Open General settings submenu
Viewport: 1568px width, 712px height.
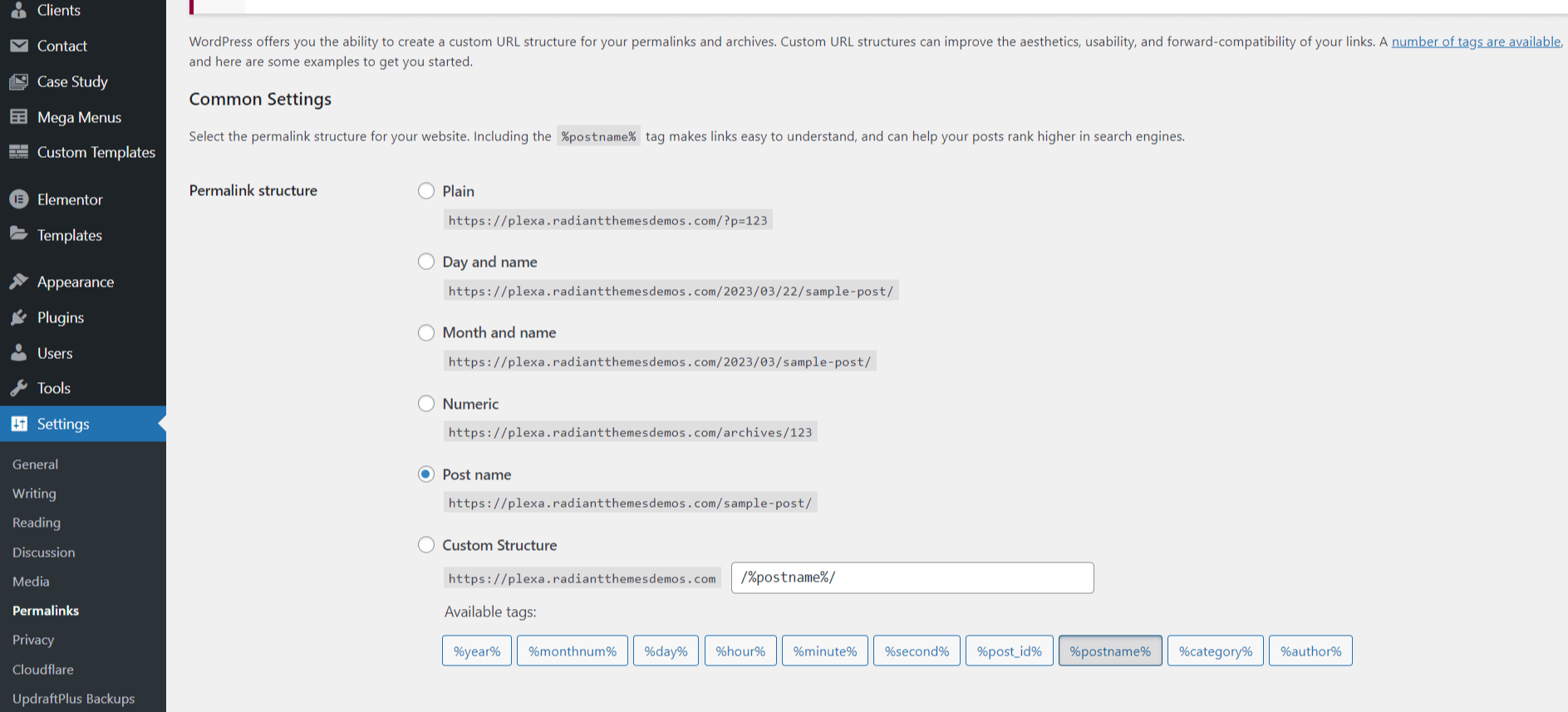(x=36, y=464)
